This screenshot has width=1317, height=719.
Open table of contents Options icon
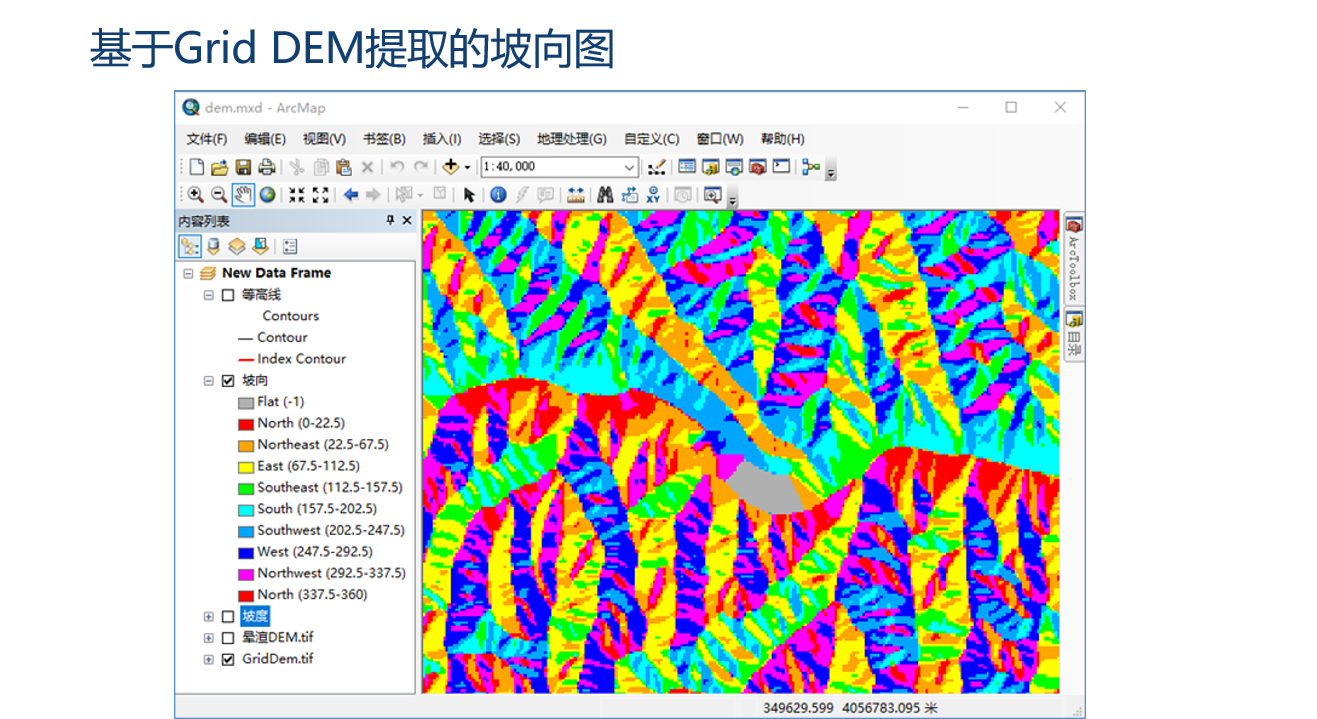tap(290, 246)
